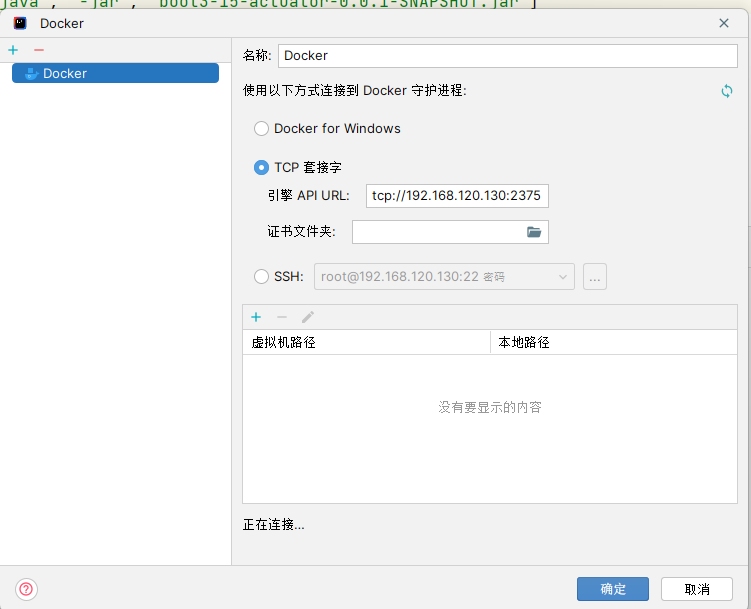The image size is (751, 609).
Task: Add a new Docker configuration with plus icon
Action: click(x=13, y=50)
